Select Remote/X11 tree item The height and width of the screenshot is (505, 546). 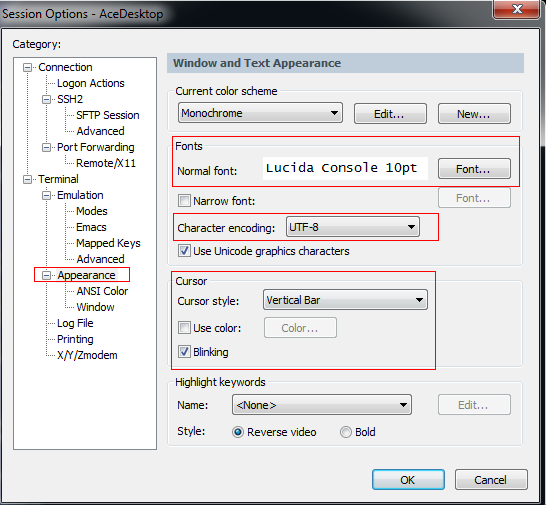click(x=106, y=163)
